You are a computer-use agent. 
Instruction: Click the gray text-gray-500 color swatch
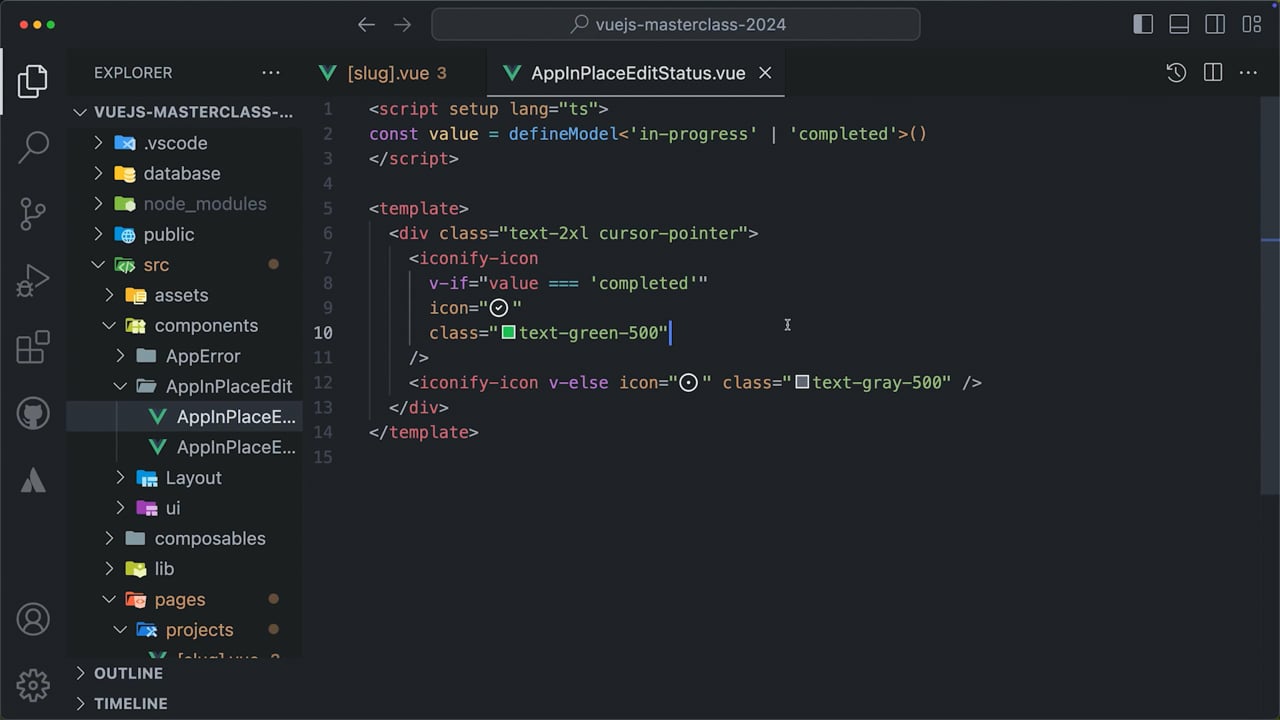click(802, 382)
